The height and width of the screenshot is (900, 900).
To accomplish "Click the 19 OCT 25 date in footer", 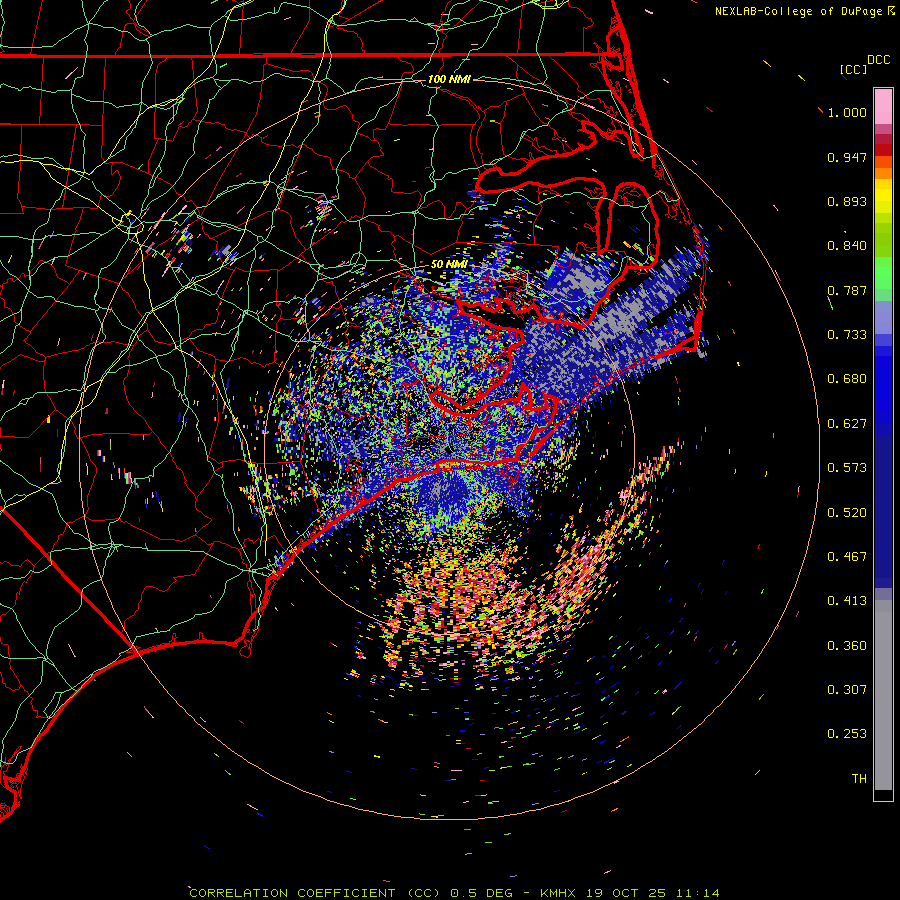I will pos(626,893).
